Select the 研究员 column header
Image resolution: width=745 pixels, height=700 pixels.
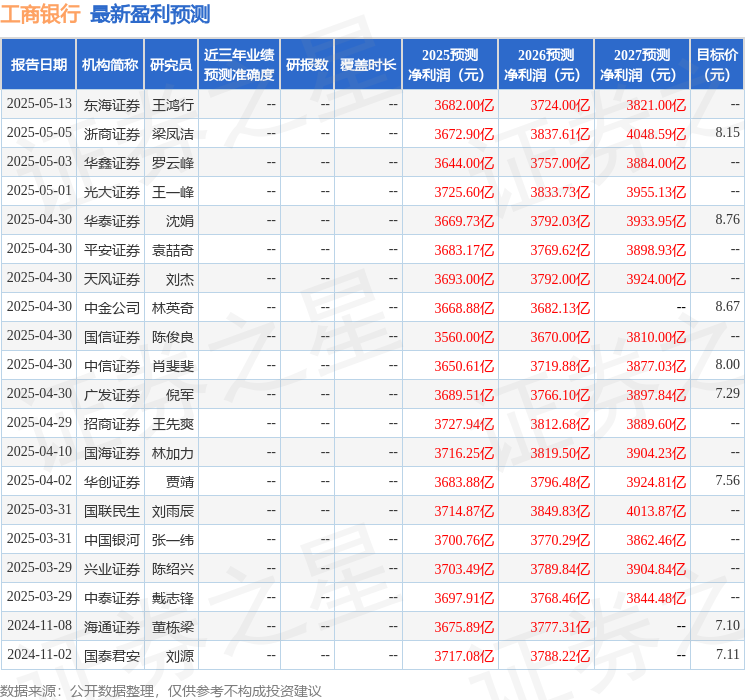click(x=171, y=65)
